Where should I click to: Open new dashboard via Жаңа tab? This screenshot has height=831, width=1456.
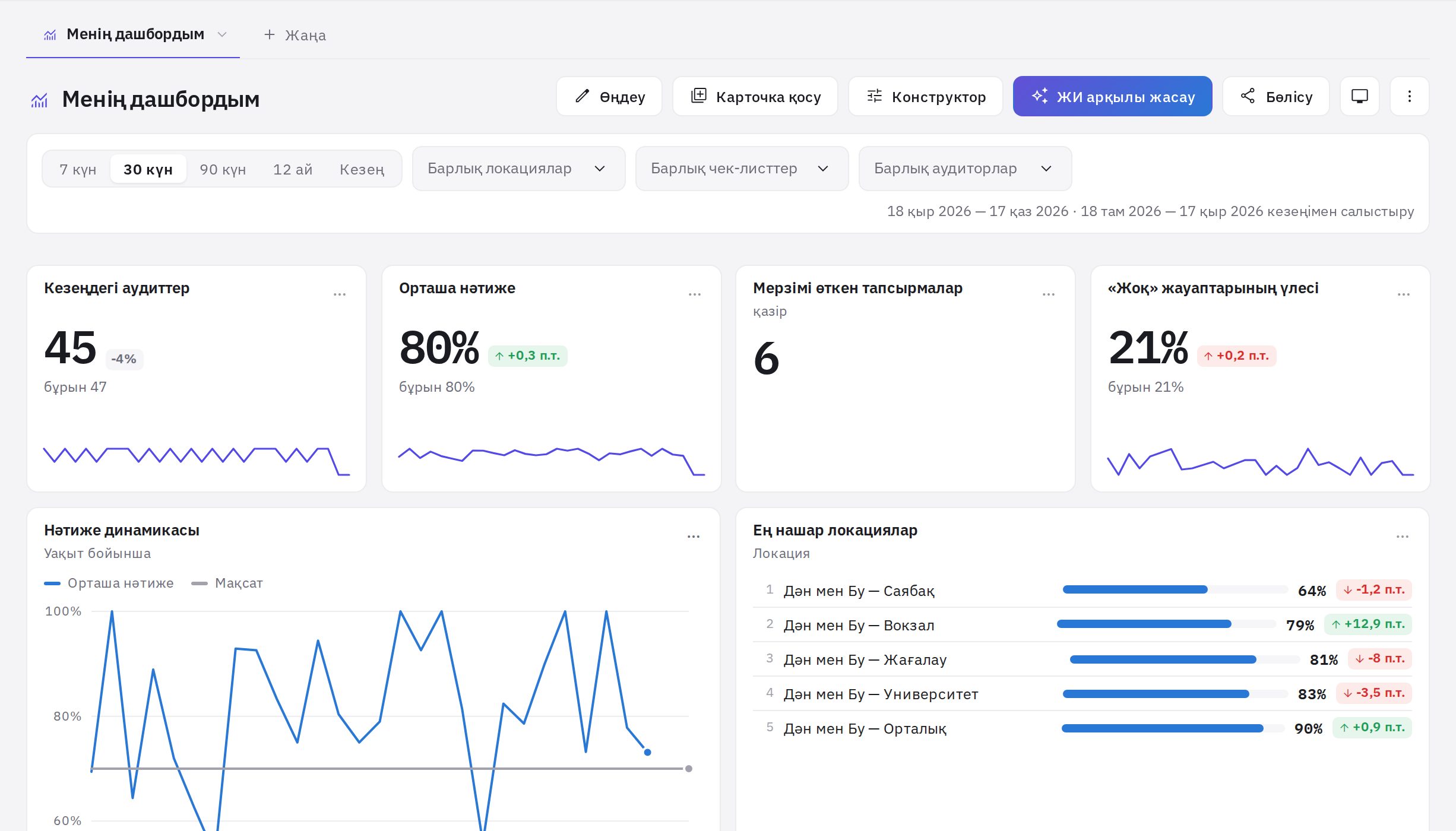click(x=295, y=35)
